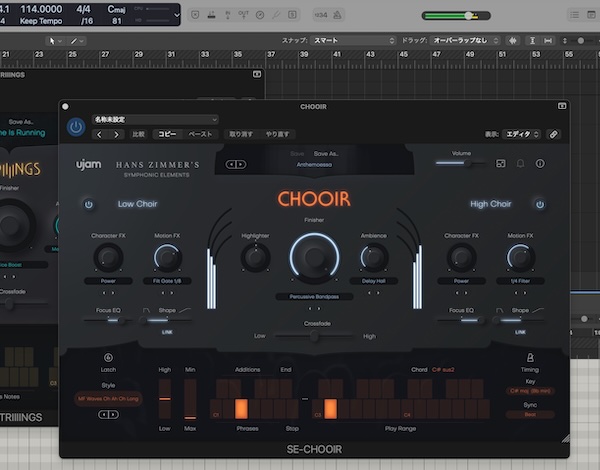This screenshot has height=470, width=600.
Task: Adjust the Min/Max slider
Action: point(190,399)
